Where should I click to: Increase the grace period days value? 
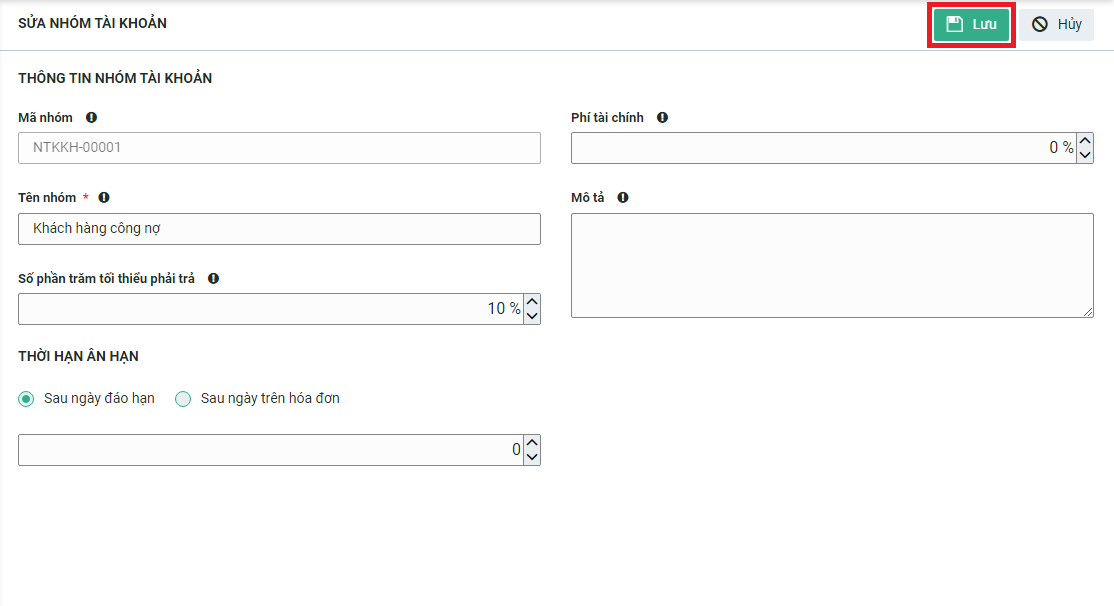point(532,443)
